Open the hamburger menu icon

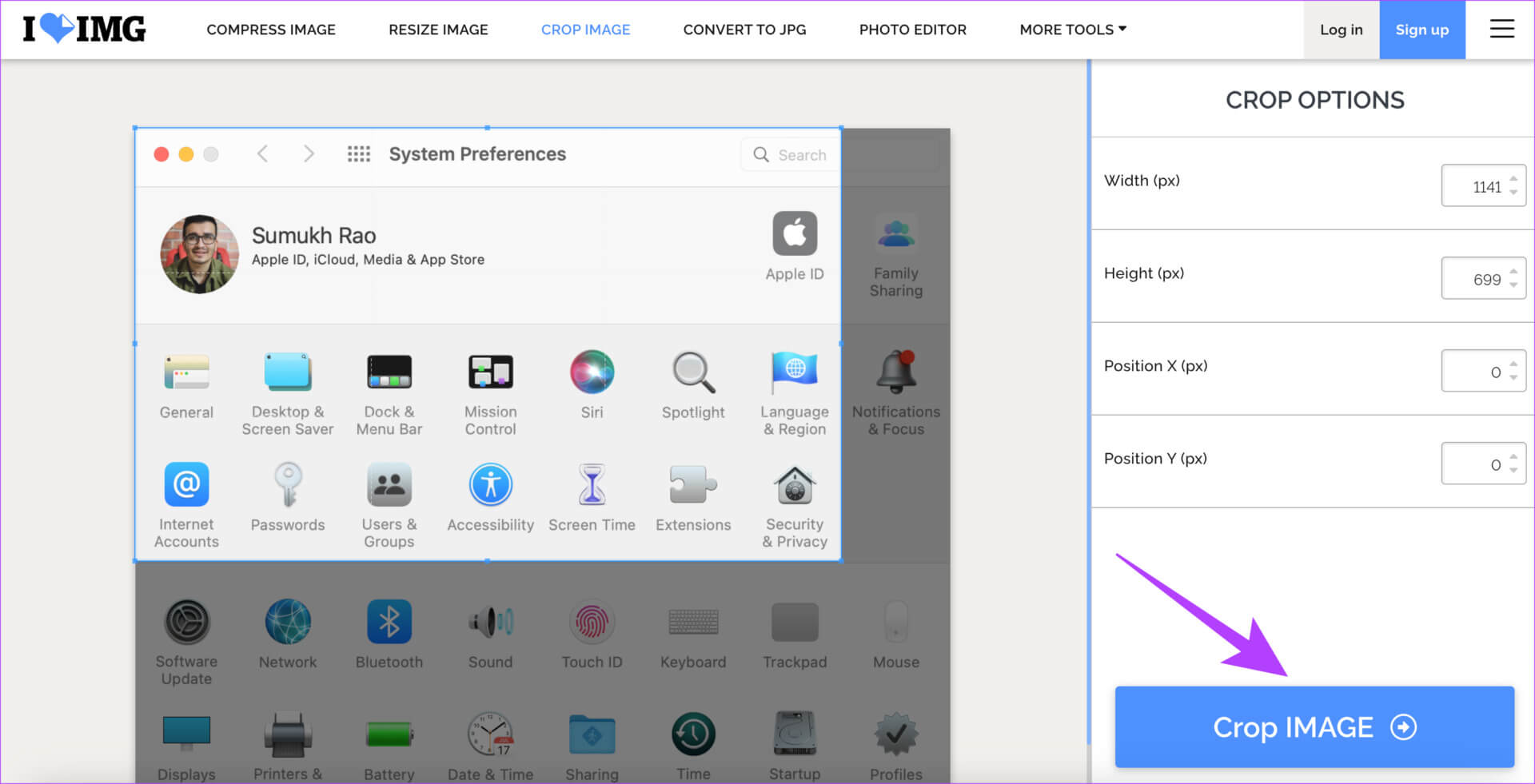1501,29
